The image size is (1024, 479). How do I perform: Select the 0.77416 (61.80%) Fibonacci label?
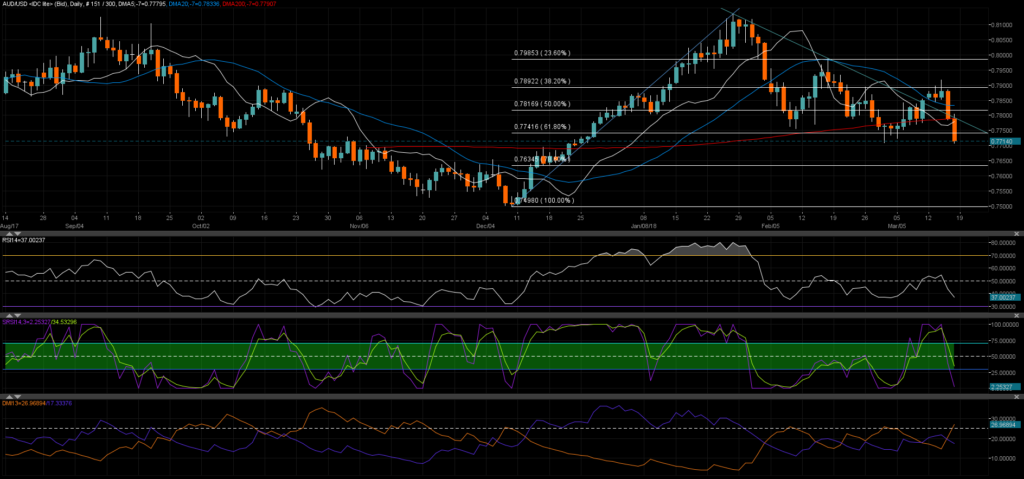click(x=542, y=127)
